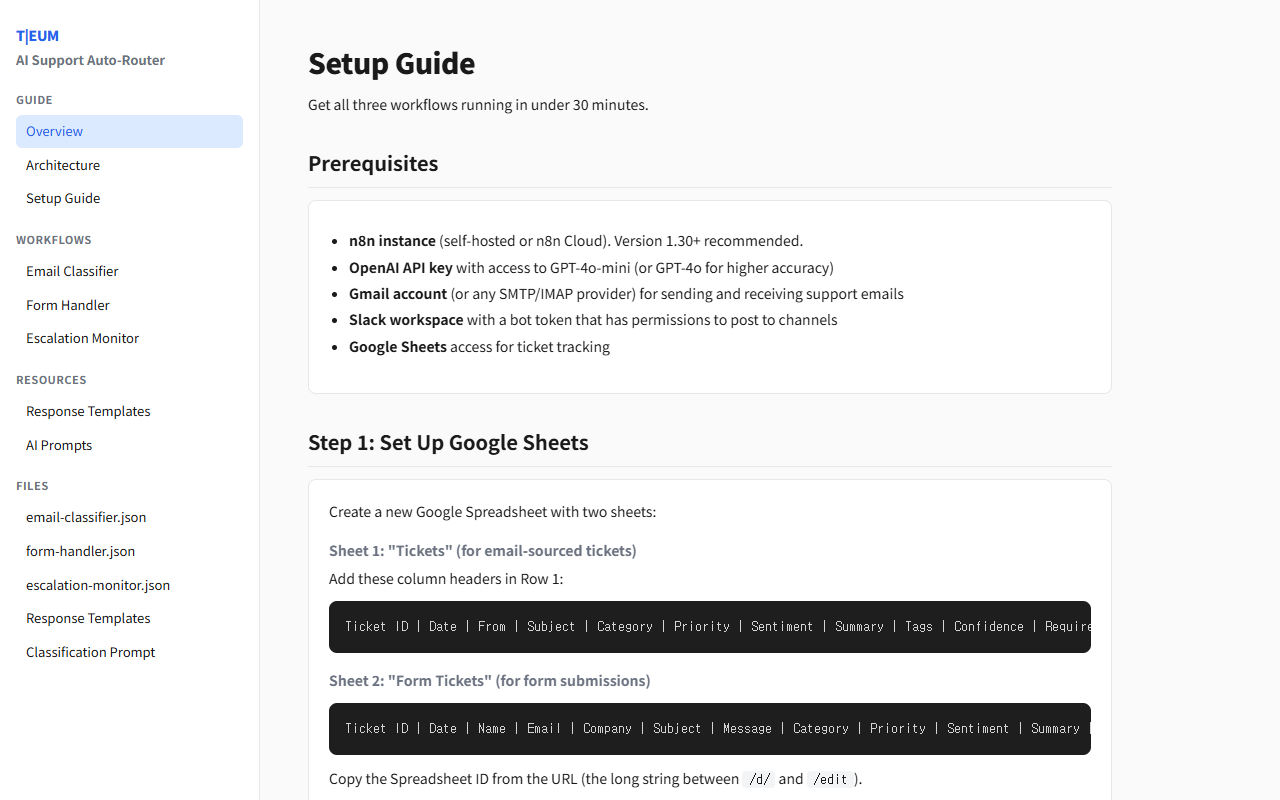Viewport: 1280px width, 800px height.
Task: View the Escalation Monitor workflow
Action: point(82,338)
